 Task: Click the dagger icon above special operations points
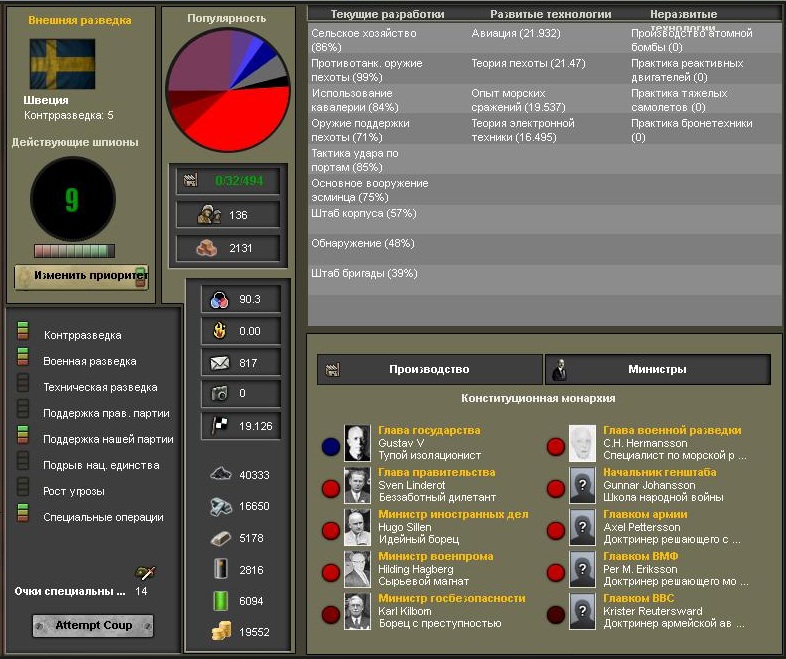[145, 573]
